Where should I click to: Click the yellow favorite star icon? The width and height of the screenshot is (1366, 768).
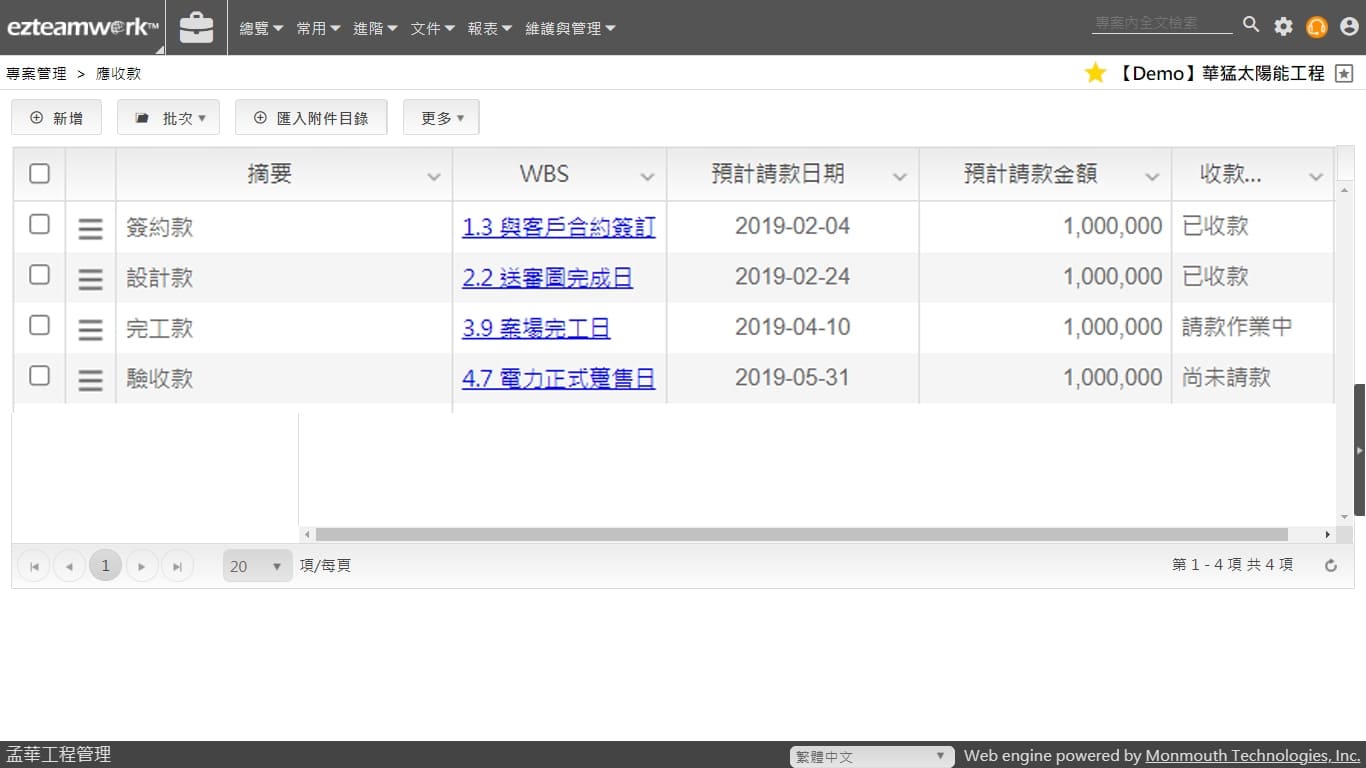pos(1096,73)
